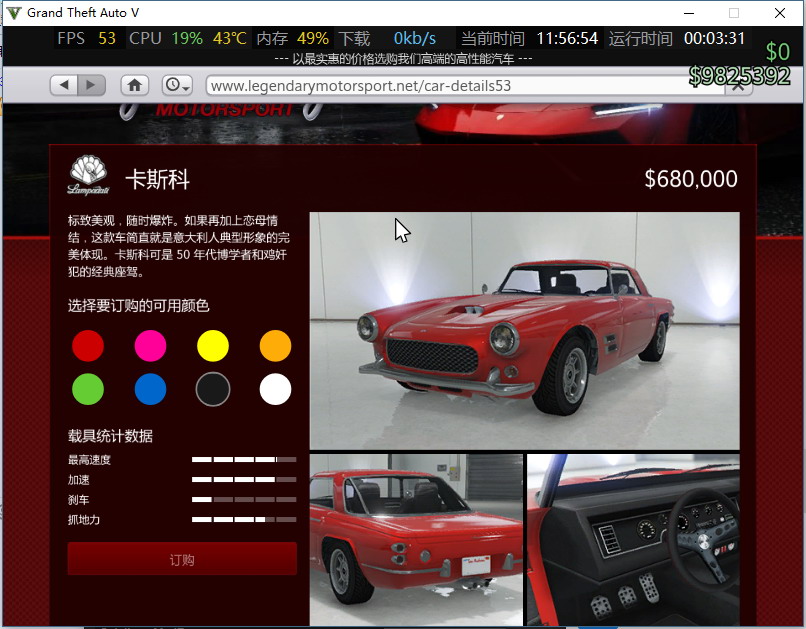Open the browser history dropdown

coord(177,85)
